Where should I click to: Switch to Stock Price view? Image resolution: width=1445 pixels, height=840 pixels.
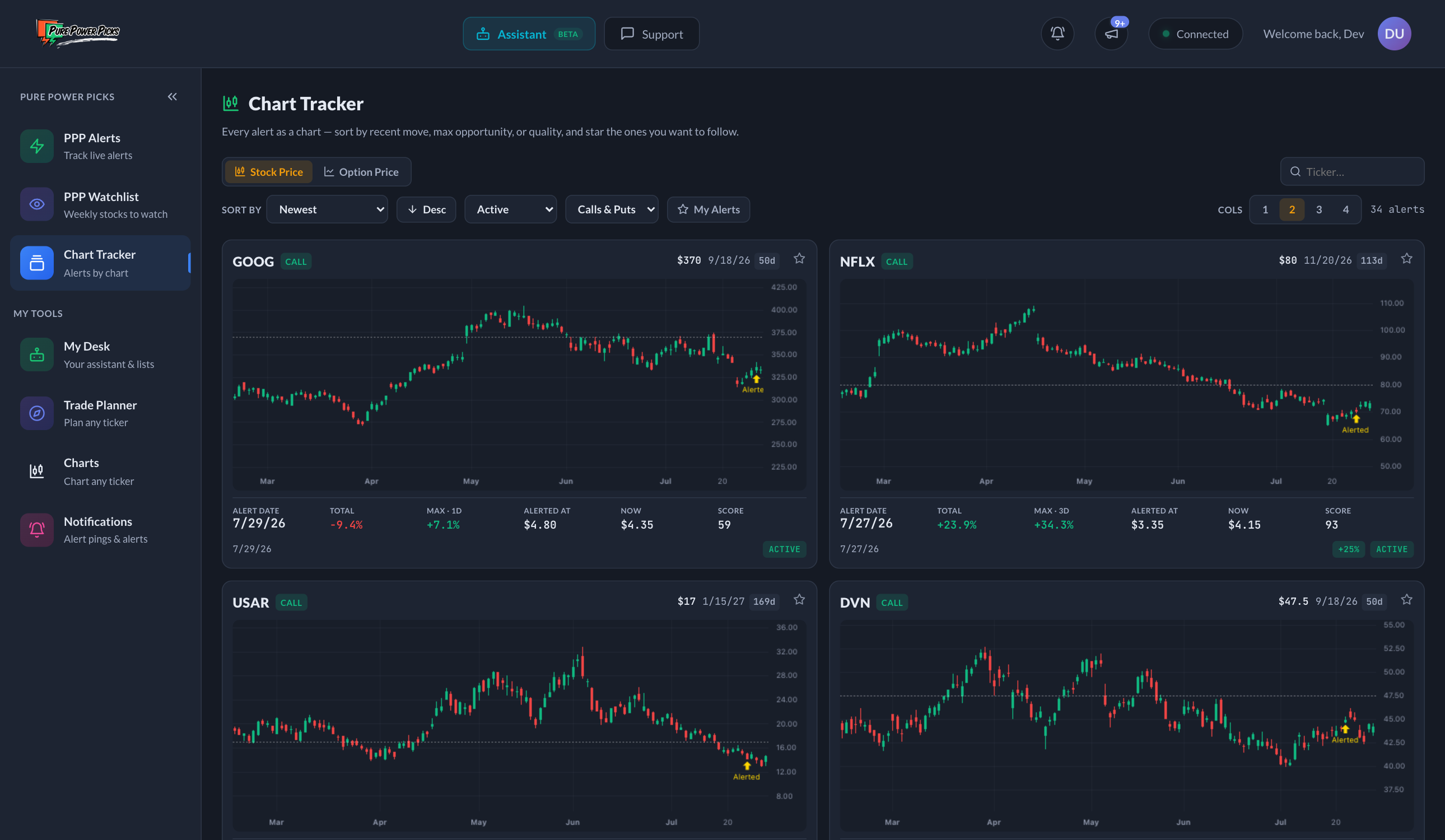[268, 171]
